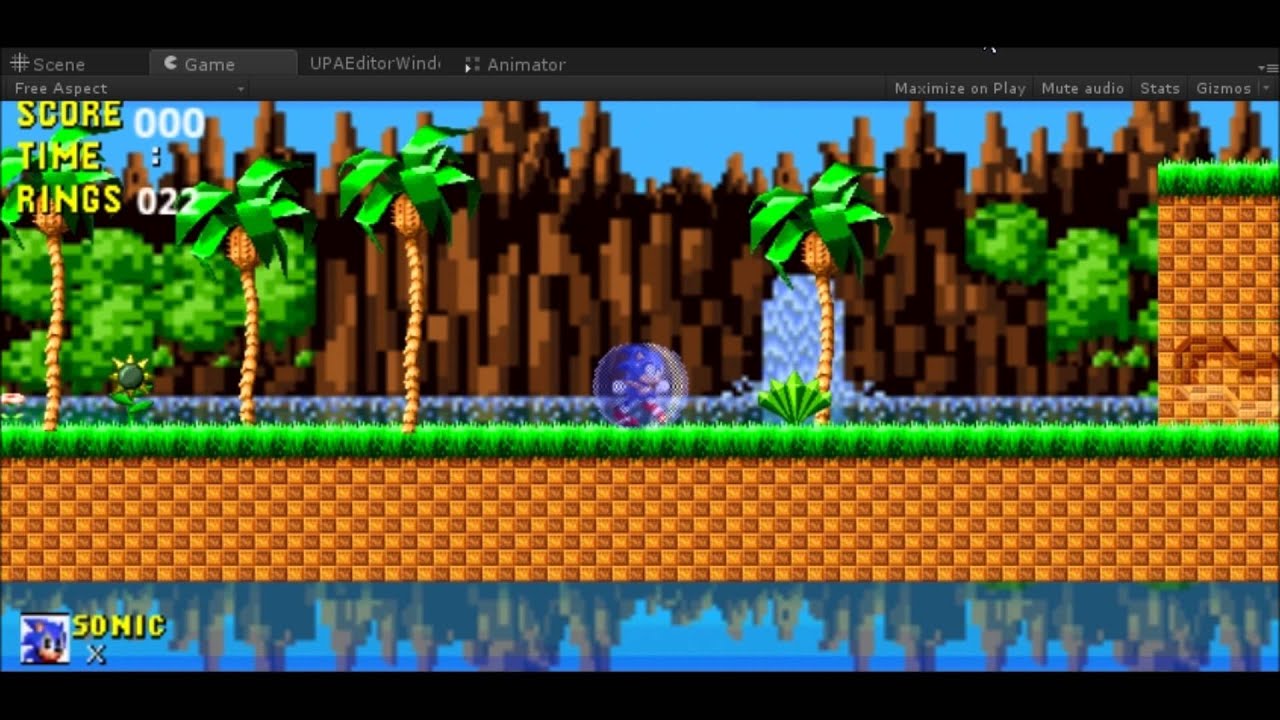Click the spiky green bush by waterfall
This screenshot has height=720, width=1280.
[x=793, y=398]
